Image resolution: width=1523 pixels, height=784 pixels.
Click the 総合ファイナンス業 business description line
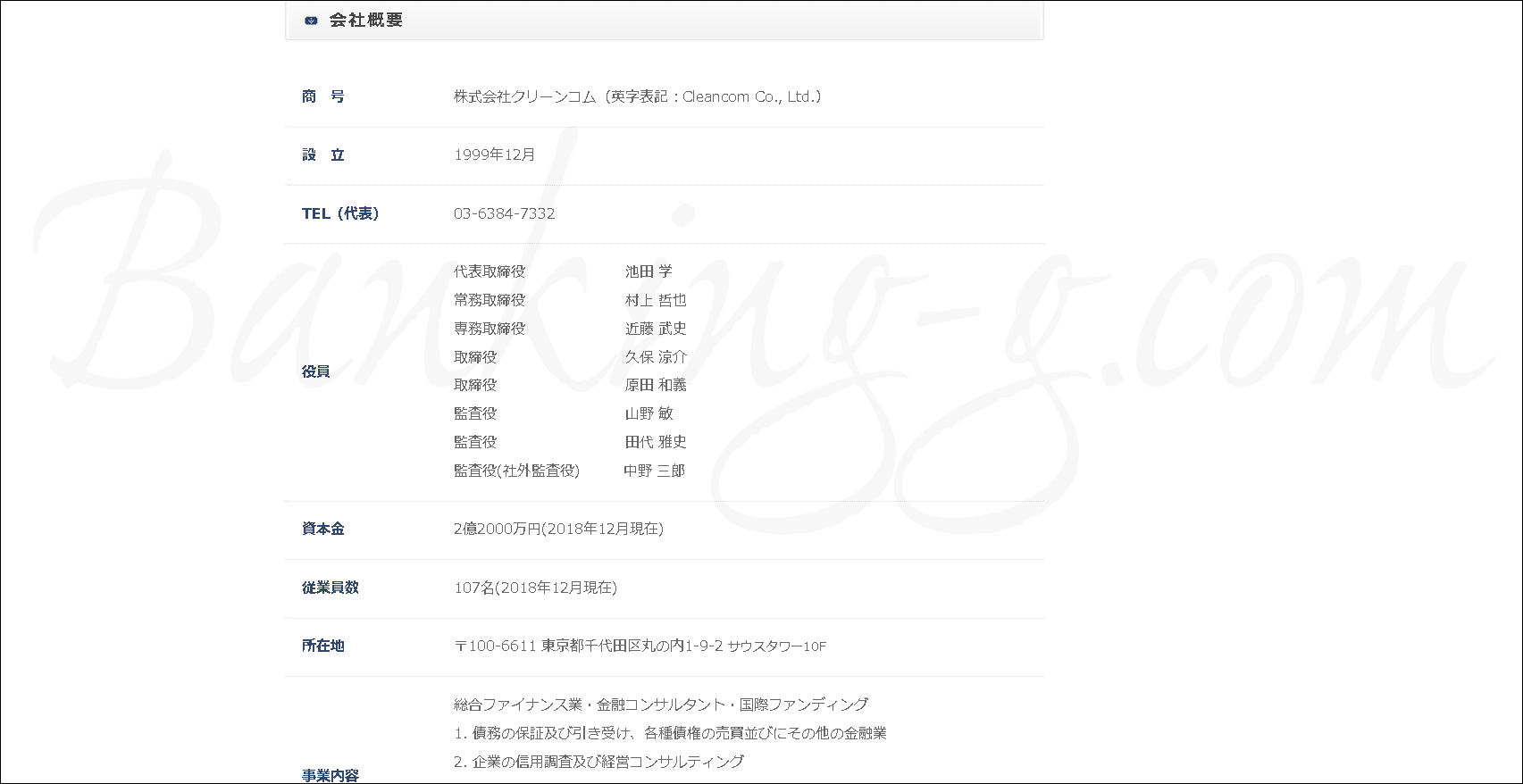click(660, 705)
